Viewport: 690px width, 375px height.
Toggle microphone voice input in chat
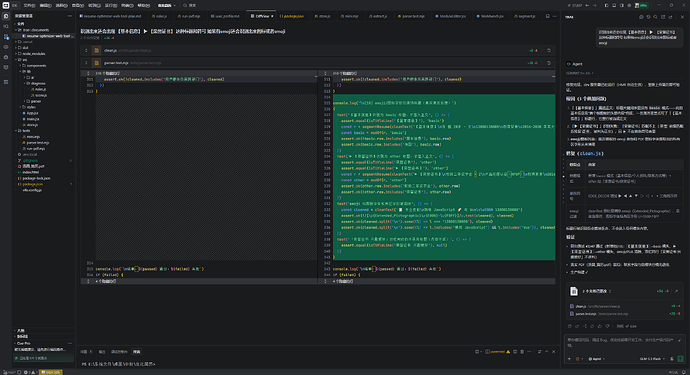[672, 359]
